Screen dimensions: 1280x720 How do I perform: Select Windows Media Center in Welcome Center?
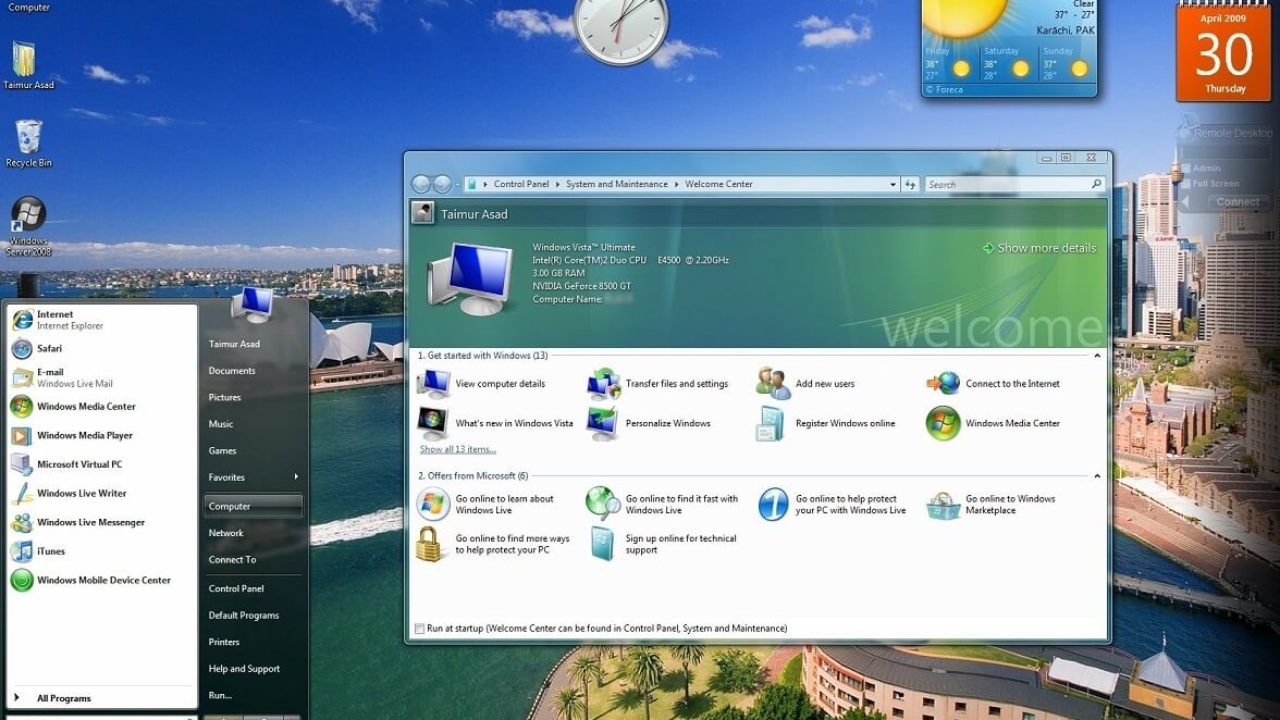(993, 423)
